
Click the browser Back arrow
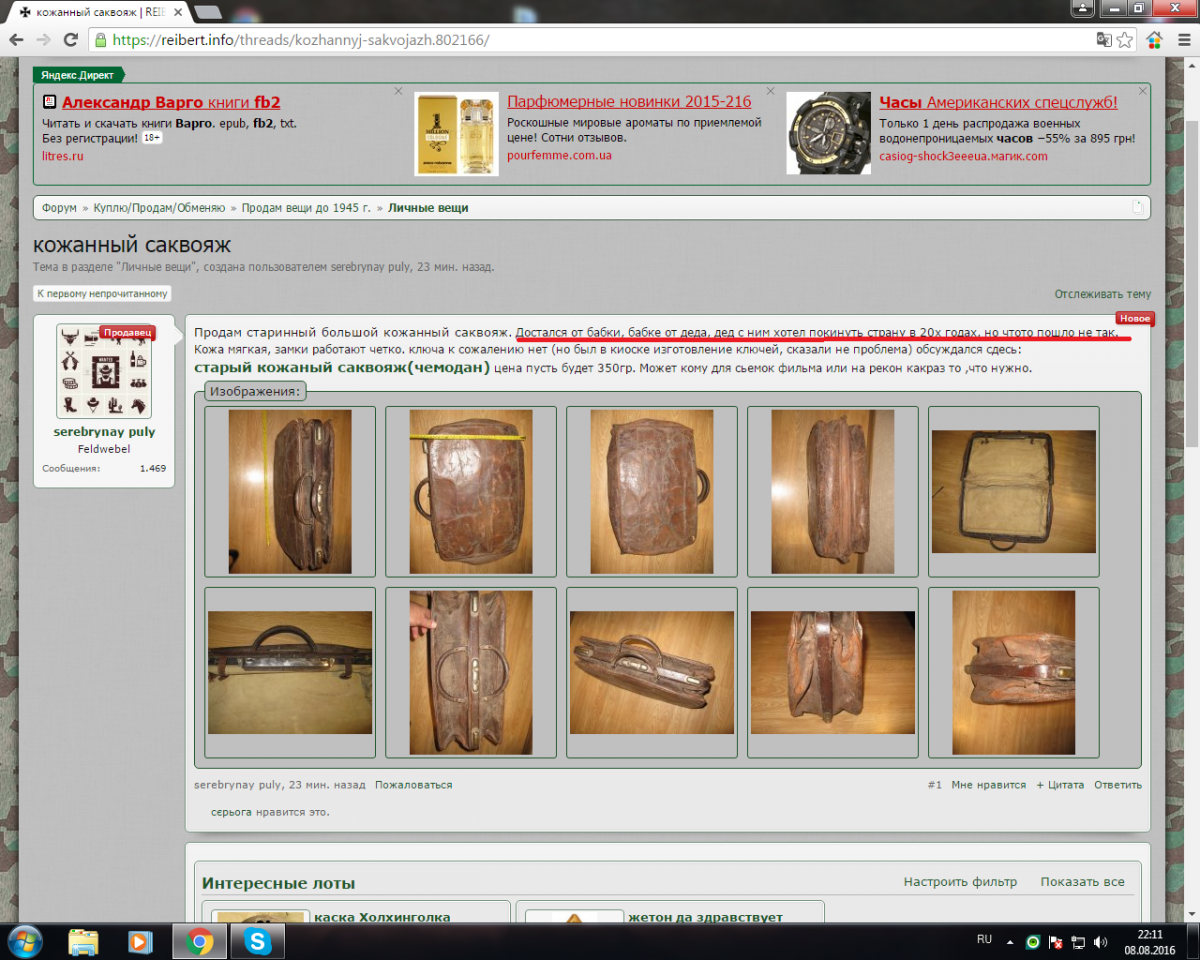(x=16, y=40)
